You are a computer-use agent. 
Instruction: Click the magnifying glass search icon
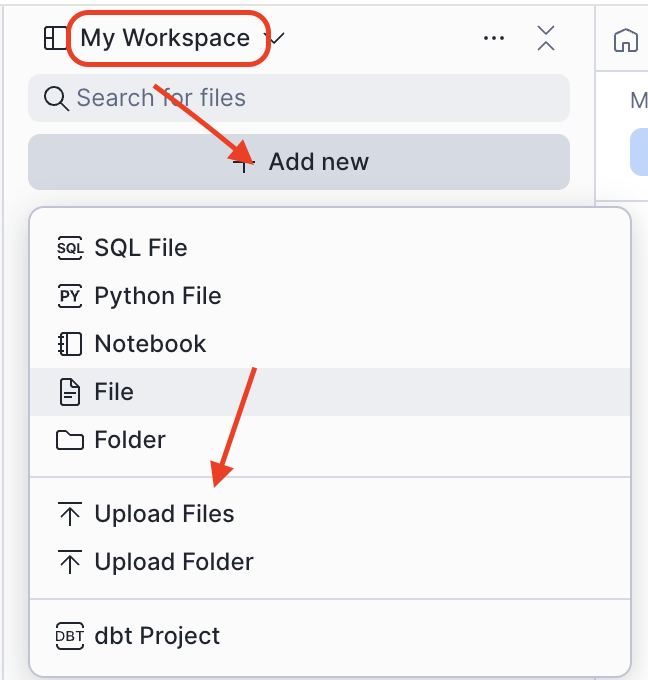[54, 98]
